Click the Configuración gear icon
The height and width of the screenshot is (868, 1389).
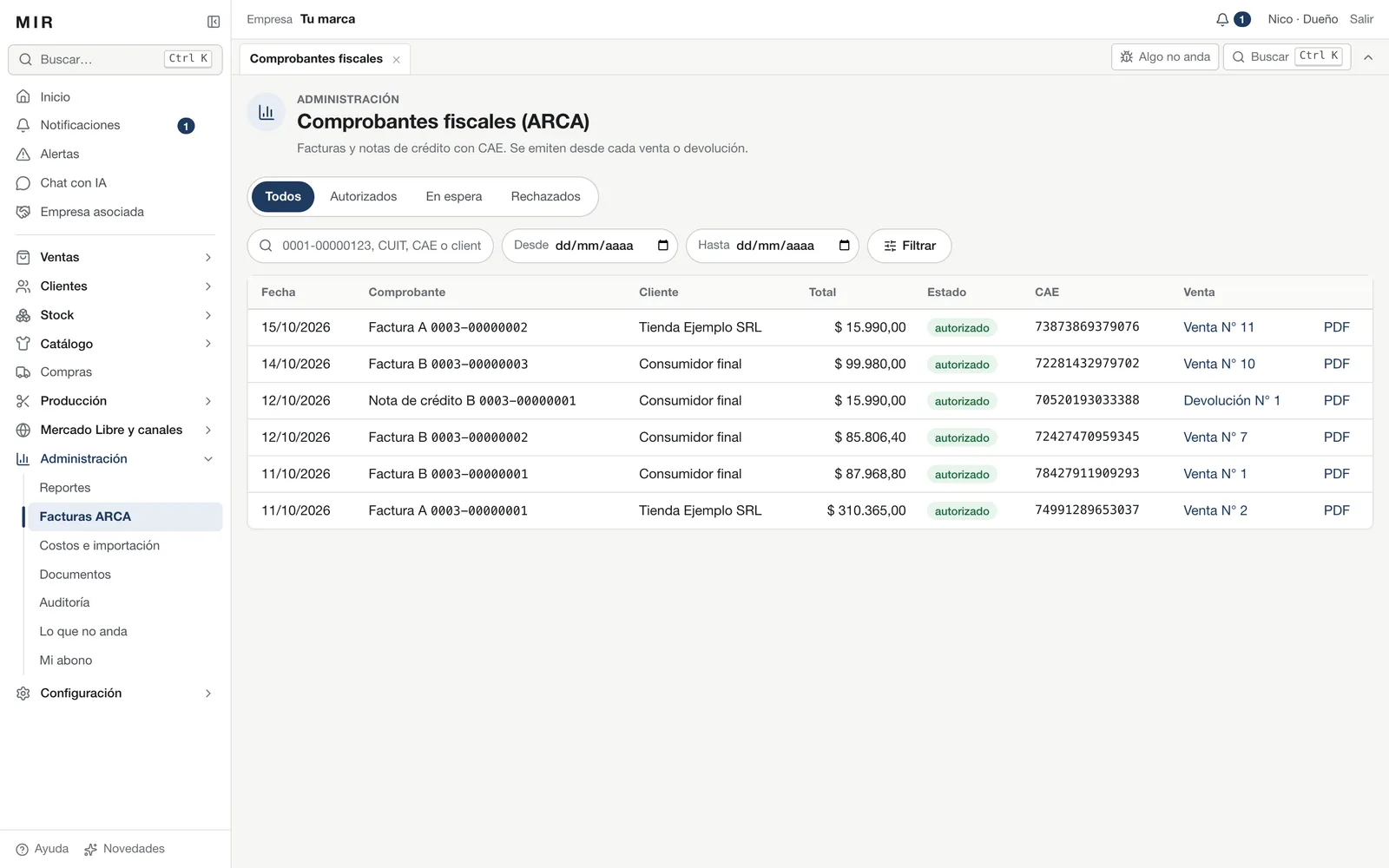[23, 694]
